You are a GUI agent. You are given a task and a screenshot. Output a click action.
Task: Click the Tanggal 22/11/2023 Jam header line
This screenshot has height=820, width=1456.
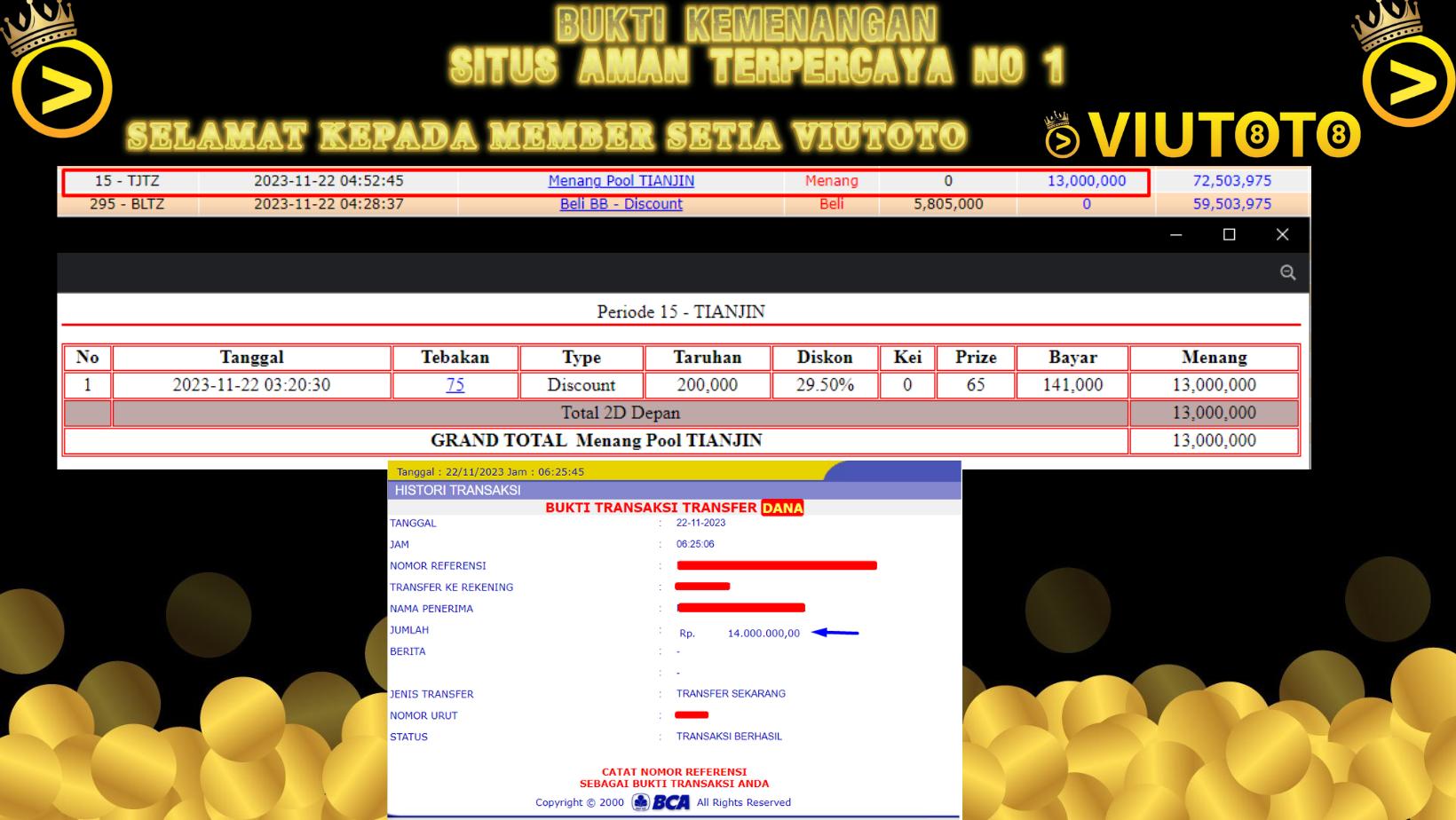[x=490, y=472]
